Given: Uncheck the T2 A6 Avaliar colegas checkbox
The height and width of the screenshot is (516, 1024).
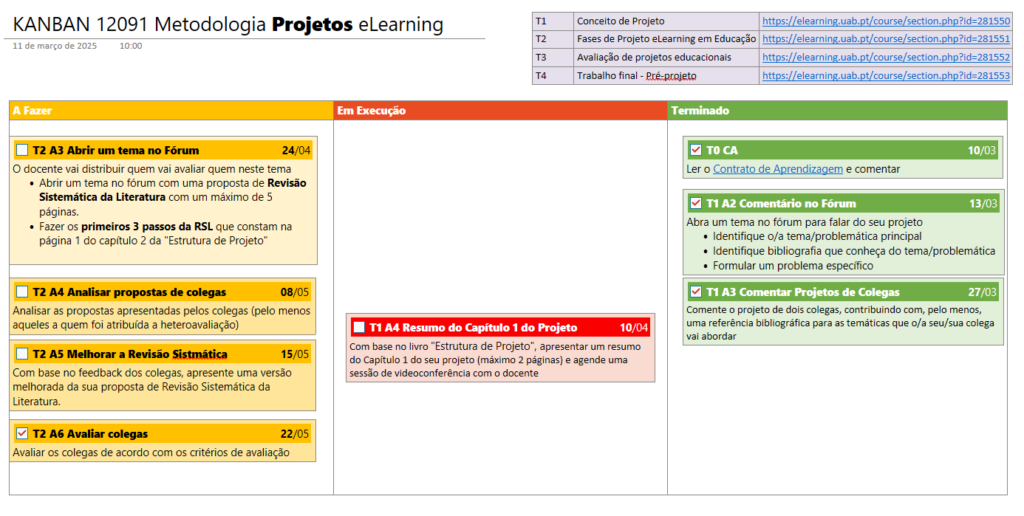Looking at the screenshot, I should pyautogui.click(x=22, y=434).
